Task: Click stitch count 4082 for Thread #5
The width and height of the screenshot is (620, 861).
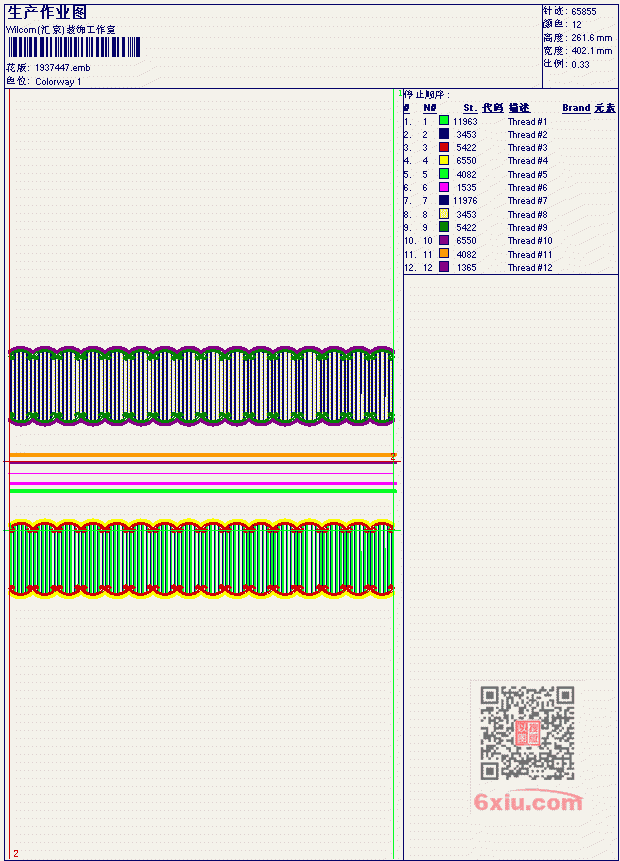Action: click(x=466, y=175)
